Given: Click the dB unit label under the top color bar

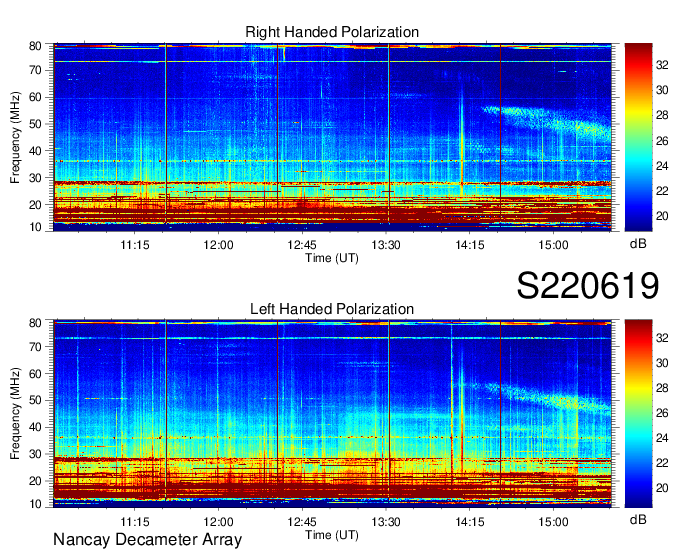Looking at the screenshot, I should [638, 244].
